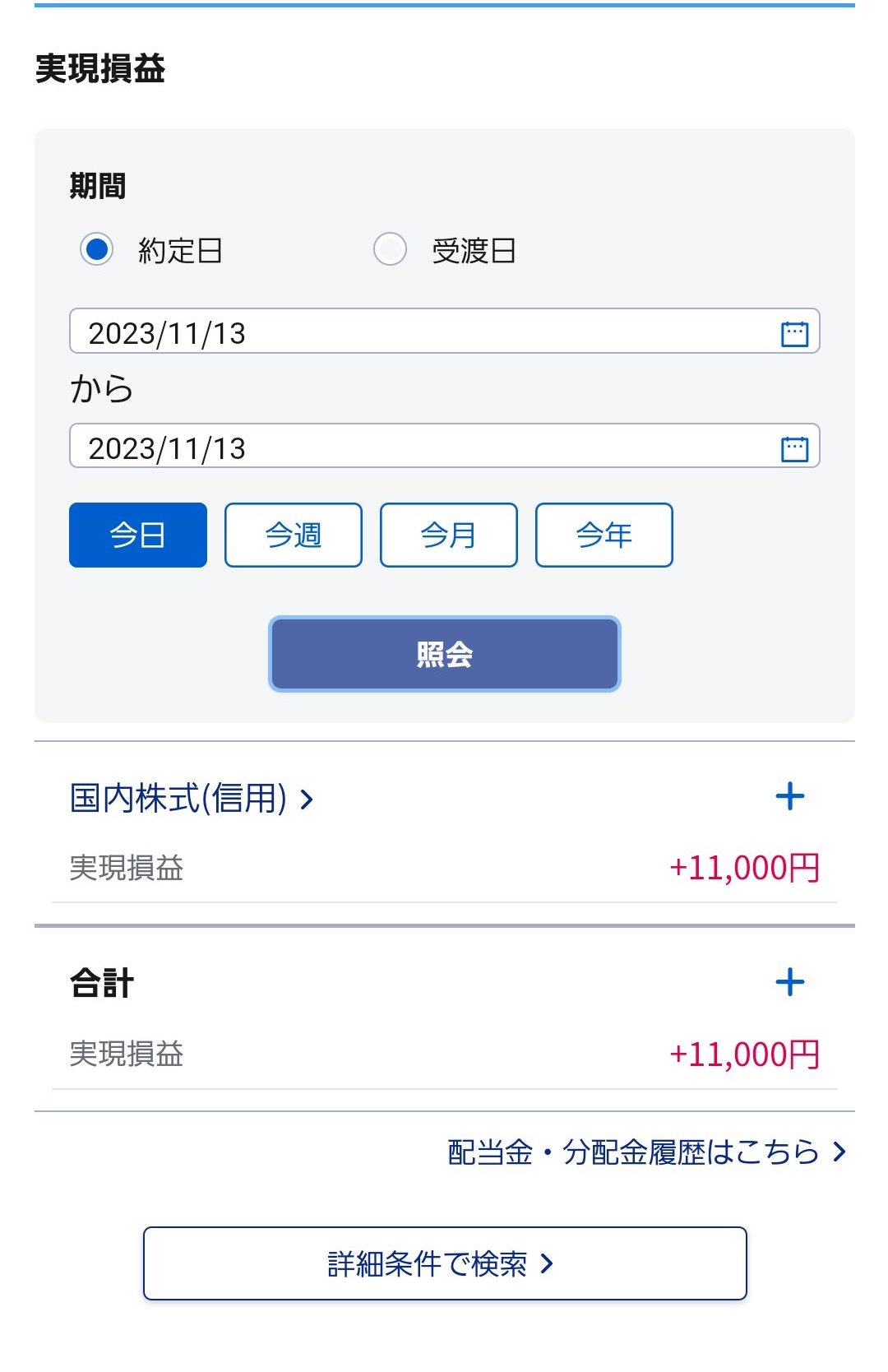
Task: Click the chevron beside 国内株式(信用)
Action: [308, 799]
